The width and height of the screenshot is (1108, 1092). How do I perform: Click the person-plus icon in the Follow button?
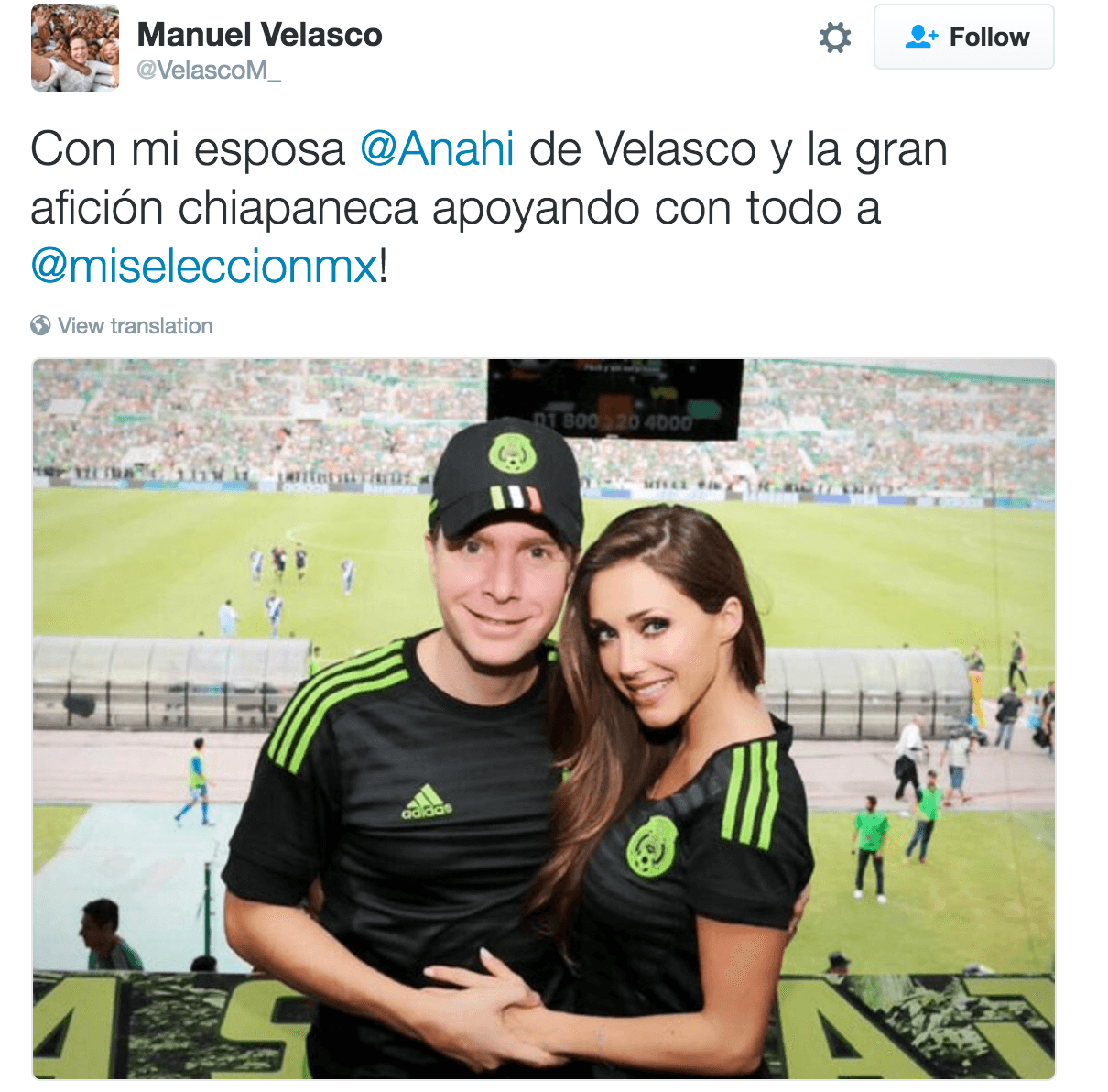(921, 37)
